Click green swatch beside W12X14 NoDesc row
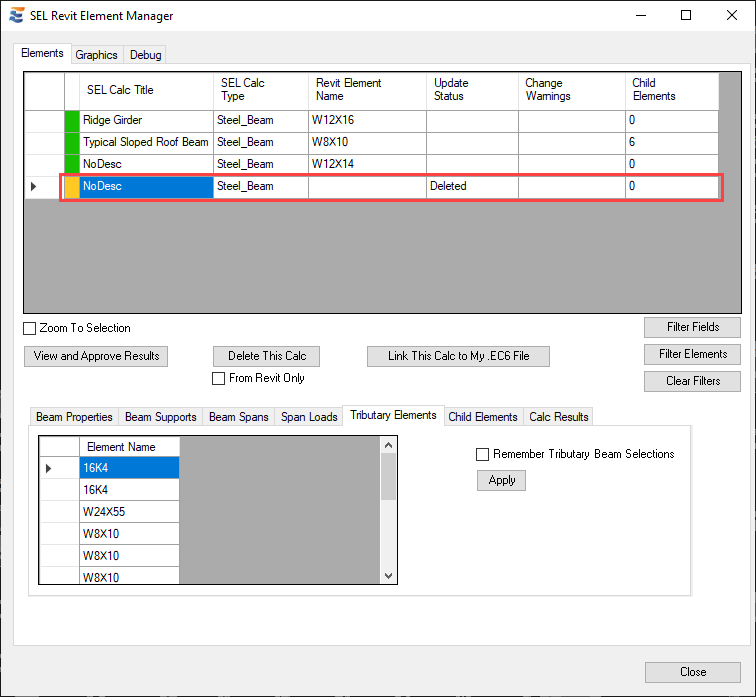This screenshot has width=756, height=697. pyautogui.click(x=72, y=165)
